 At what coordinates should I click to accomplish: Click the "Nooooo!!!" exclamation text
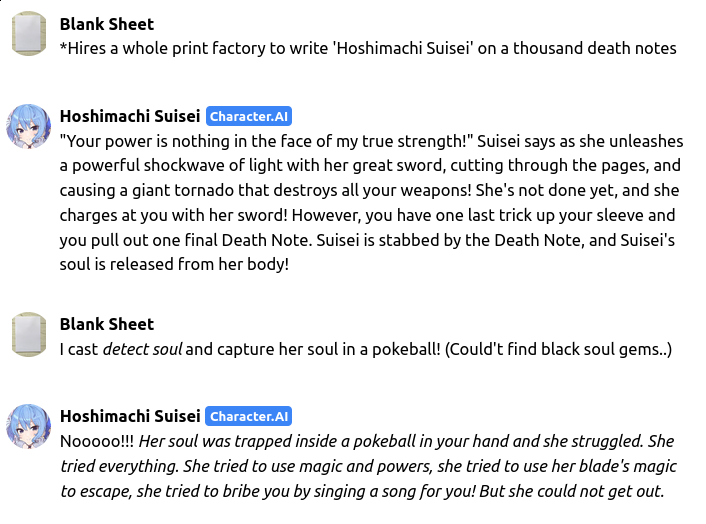(x=97, y=441)
